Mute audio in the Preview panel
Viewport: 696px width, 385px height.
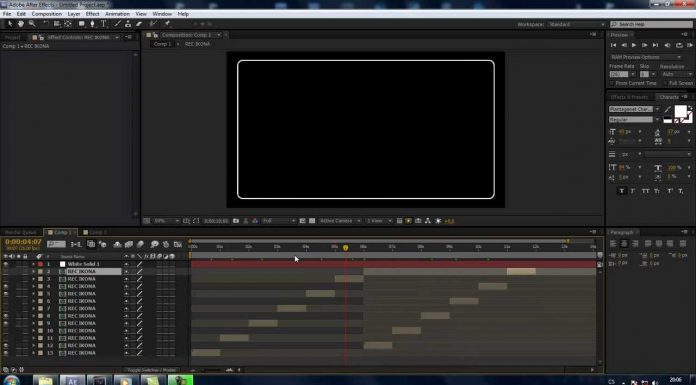point(667,45)
